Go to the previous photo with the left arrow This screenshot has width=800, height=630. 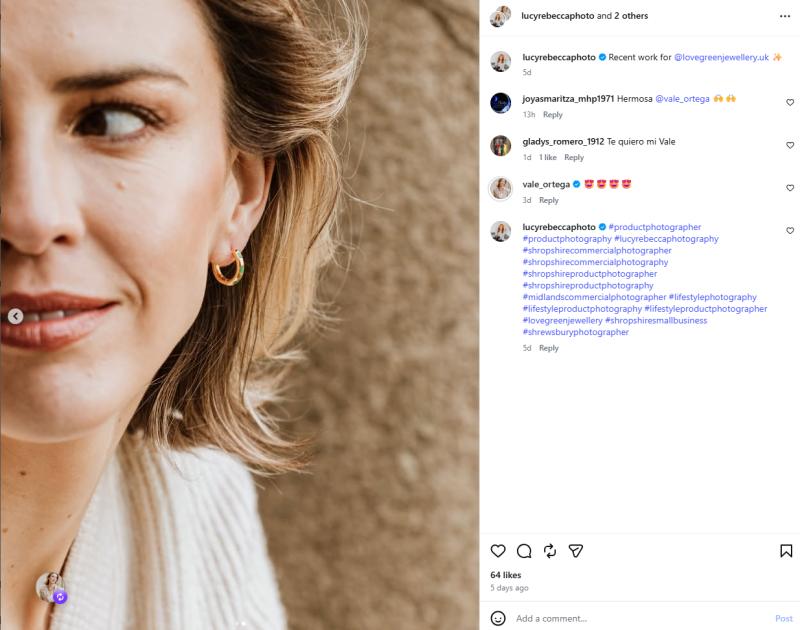coord(16,316)
